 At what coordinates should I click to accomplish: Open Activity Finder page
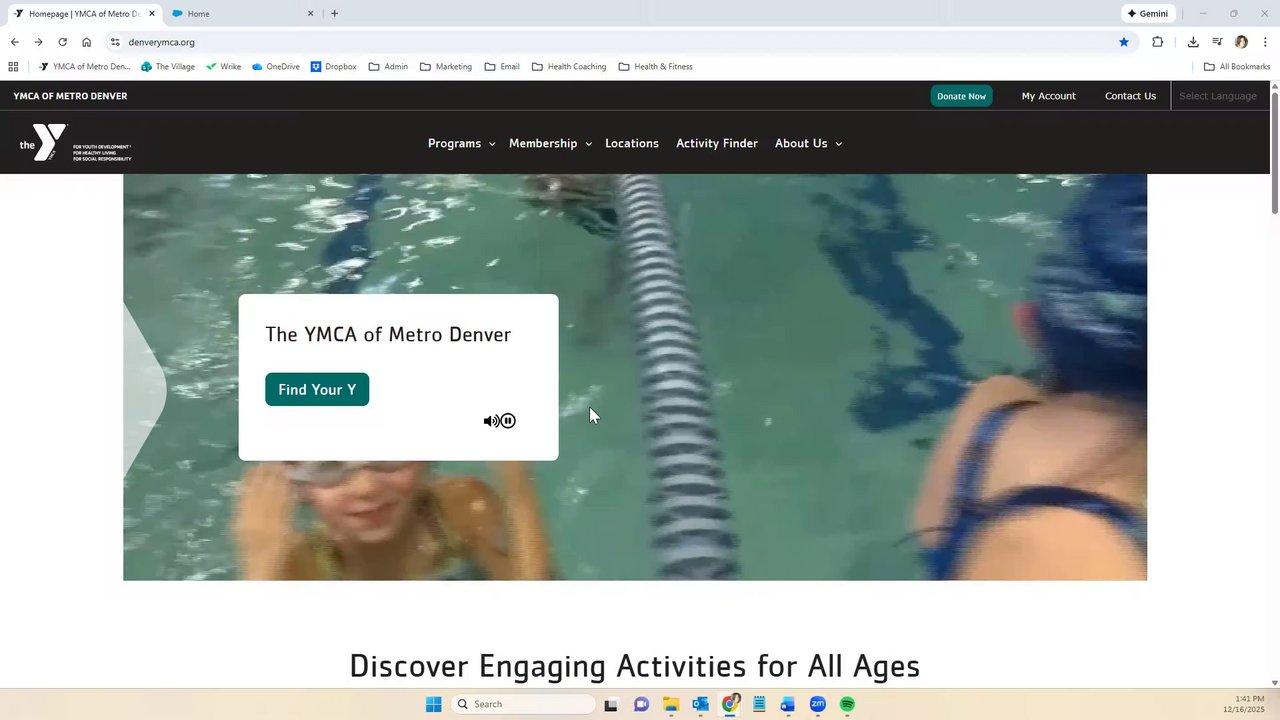pos(717,143)
